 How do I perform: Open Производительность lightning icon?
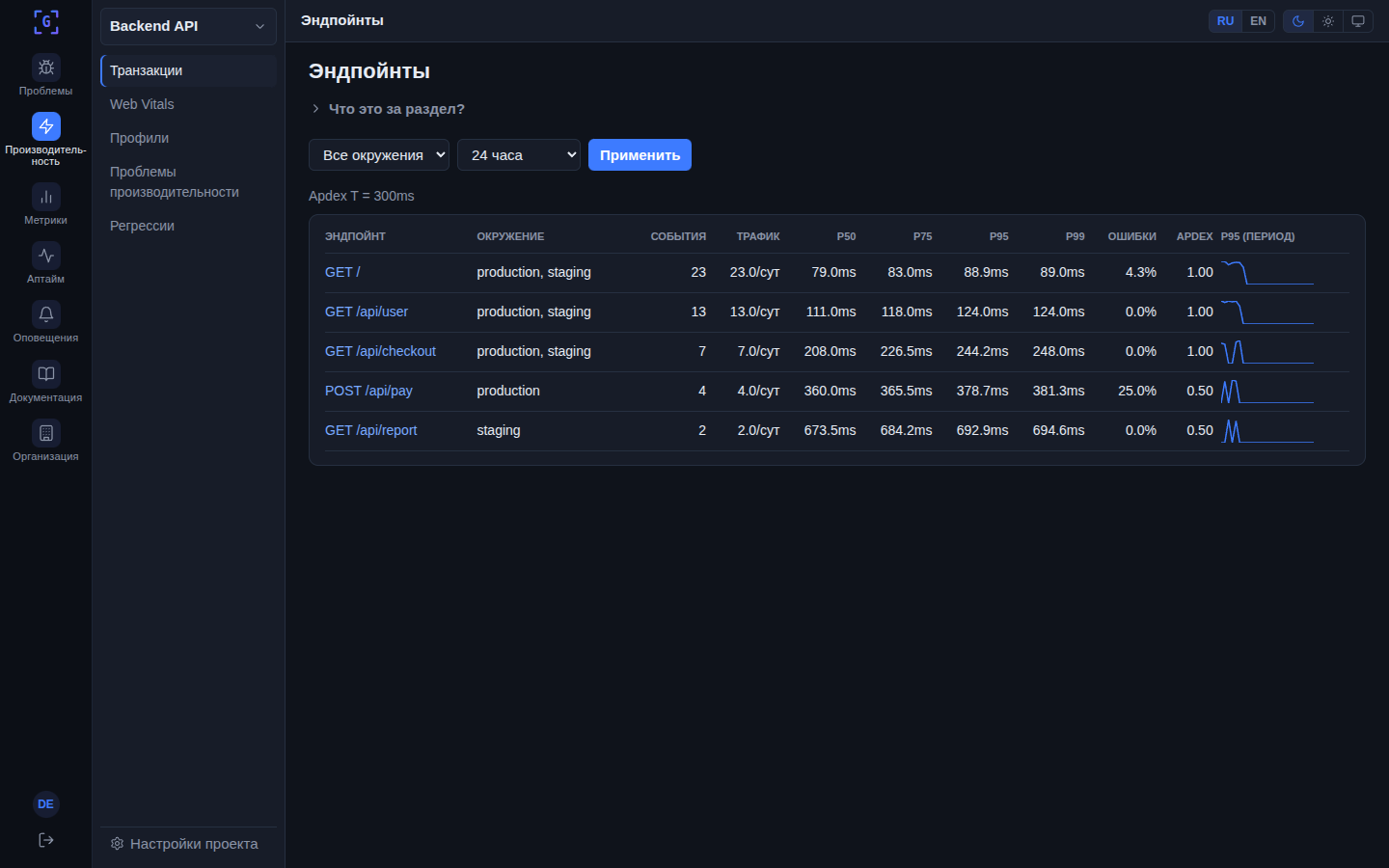pos(45,126)
